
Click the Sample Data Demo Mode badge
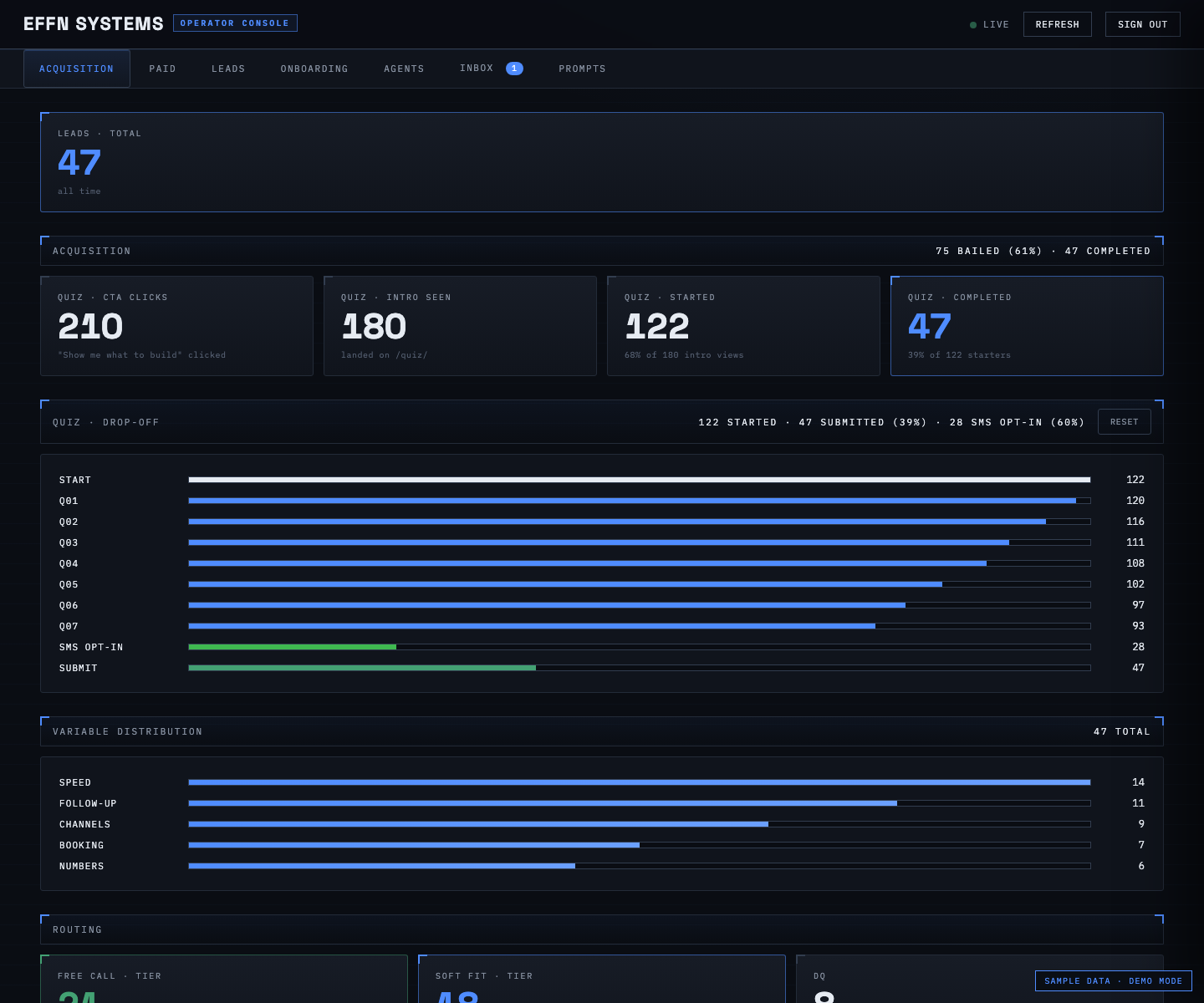(1114, 981)
